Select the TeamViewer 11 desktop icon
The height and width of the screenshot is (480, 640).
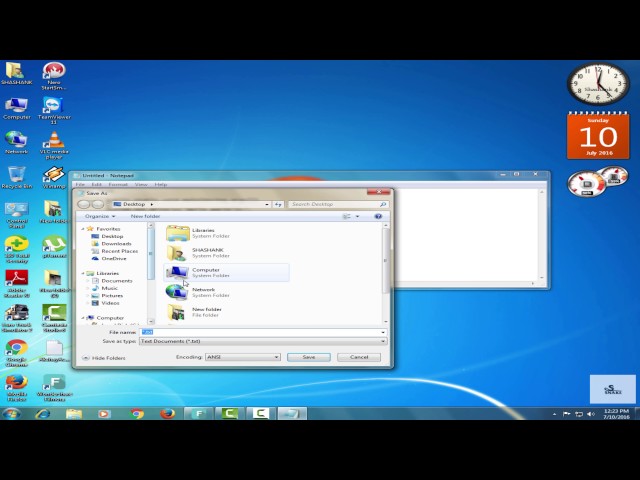(54, 110)
